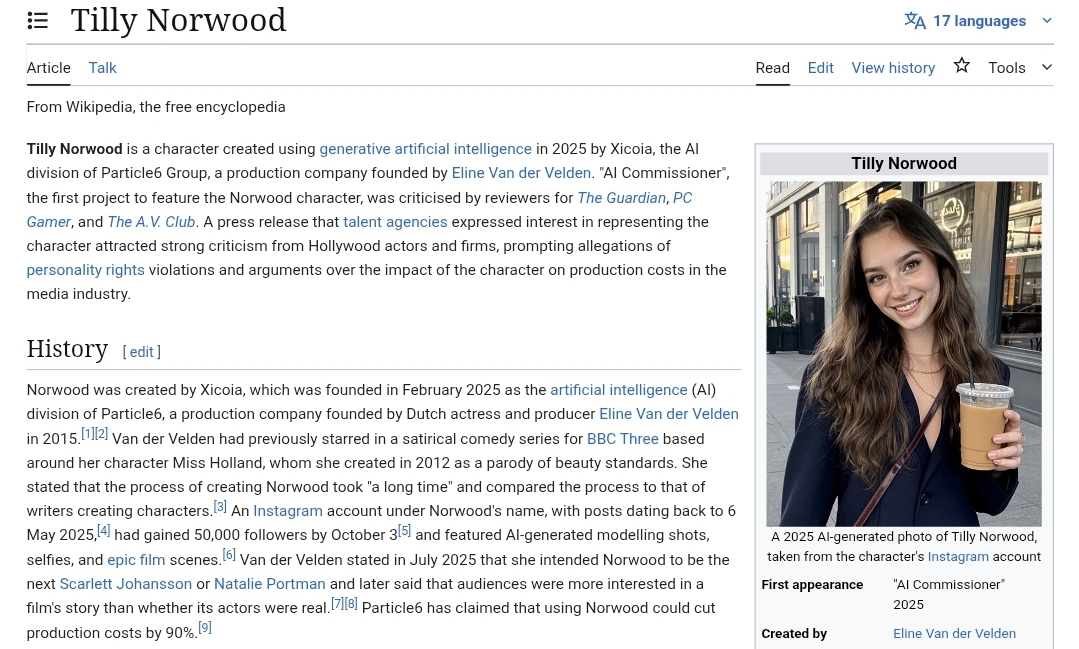The image size is (1079, 649).
Task: Open Eline Van der Velden link in History
Action: point(669,414)
